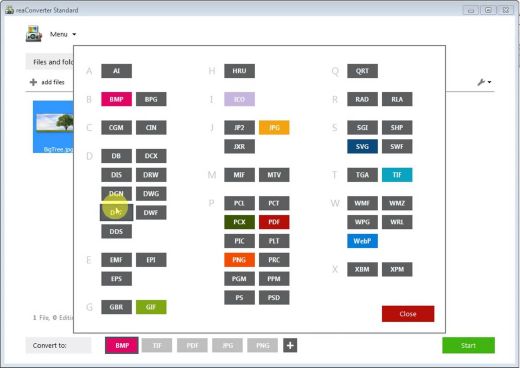Pick the EPI format tile
This screenshot has width=520, height=368.
tap(151, 260)
